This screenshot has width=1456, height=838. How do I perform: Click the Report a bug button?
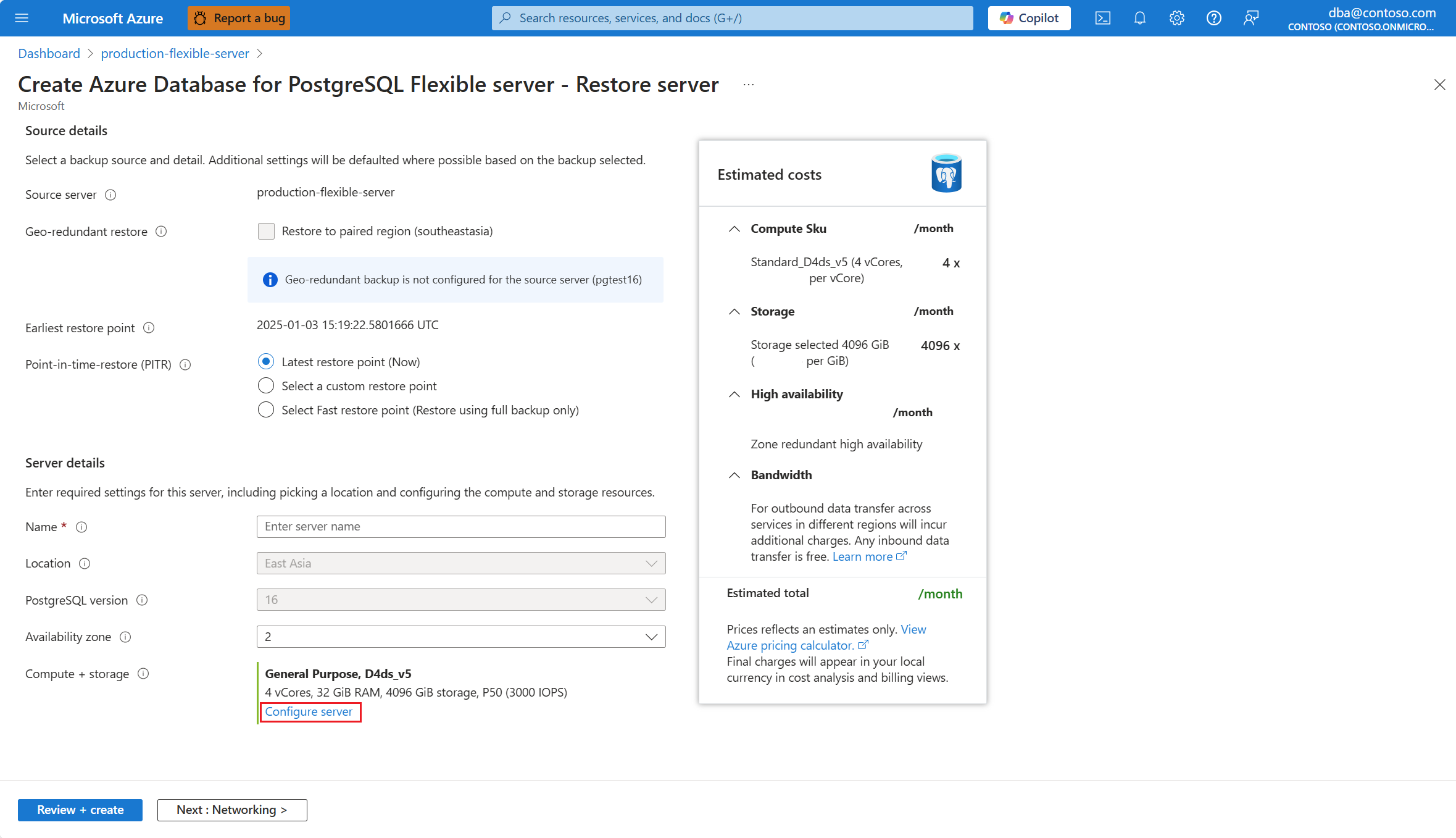coord(239,18)
